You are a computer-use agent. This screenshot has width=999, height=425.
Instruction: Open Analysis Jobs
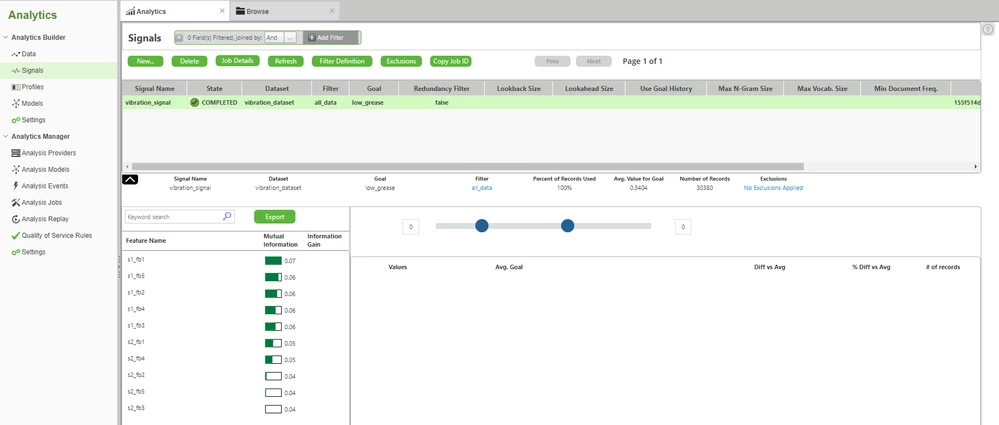pyautogui.click(x=37, y=203)
